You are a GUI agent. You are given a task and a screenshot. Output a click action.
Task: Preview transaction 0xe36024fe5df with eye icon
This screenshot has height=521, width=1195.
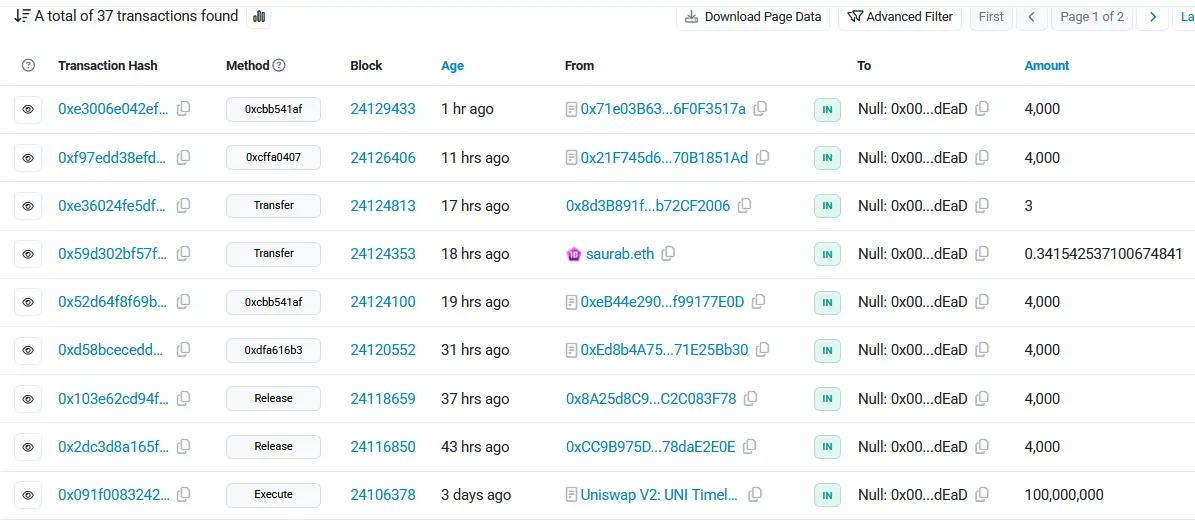tap(28, 206)
